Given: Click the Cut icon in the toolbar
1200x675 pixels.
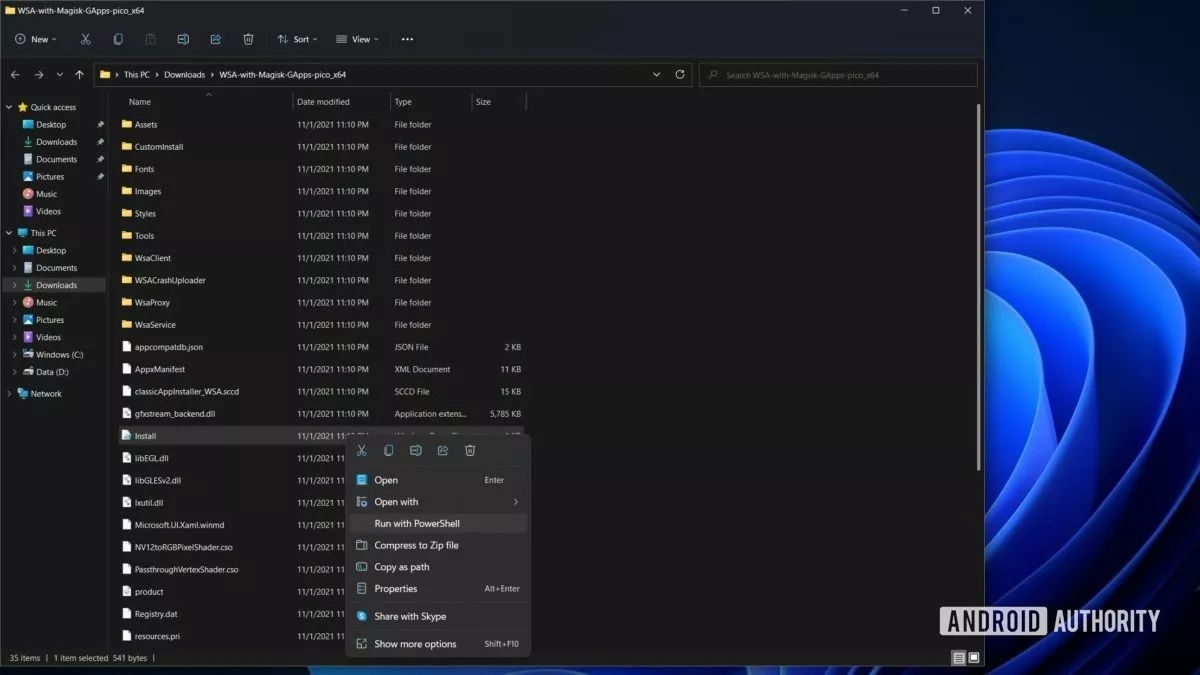Looking at the screenshot, I should (85, 39).
